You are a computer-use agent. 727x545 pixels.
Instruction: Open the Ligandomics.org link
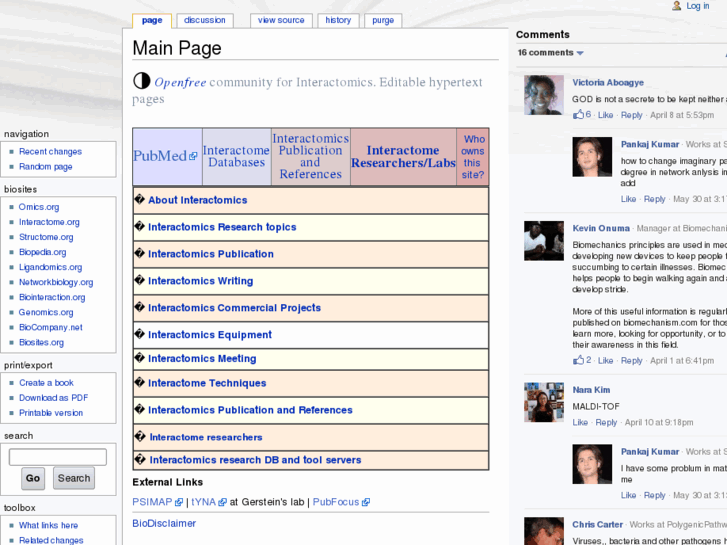pos(51,267)
